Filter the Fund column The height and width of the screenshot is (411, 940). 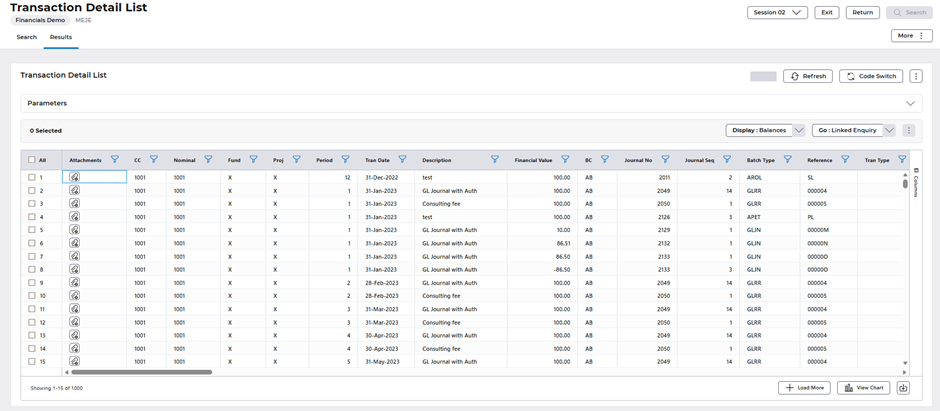pyautogui.click(x=253, y=159)
